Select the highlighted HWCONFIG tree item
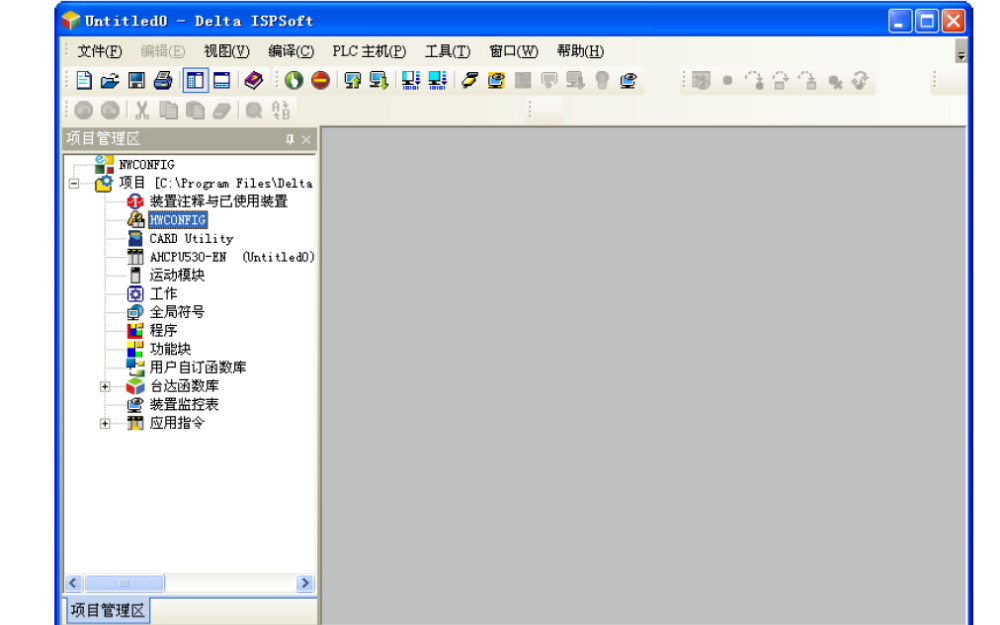Screen dimensions: 1000x625 pos(178,220)
